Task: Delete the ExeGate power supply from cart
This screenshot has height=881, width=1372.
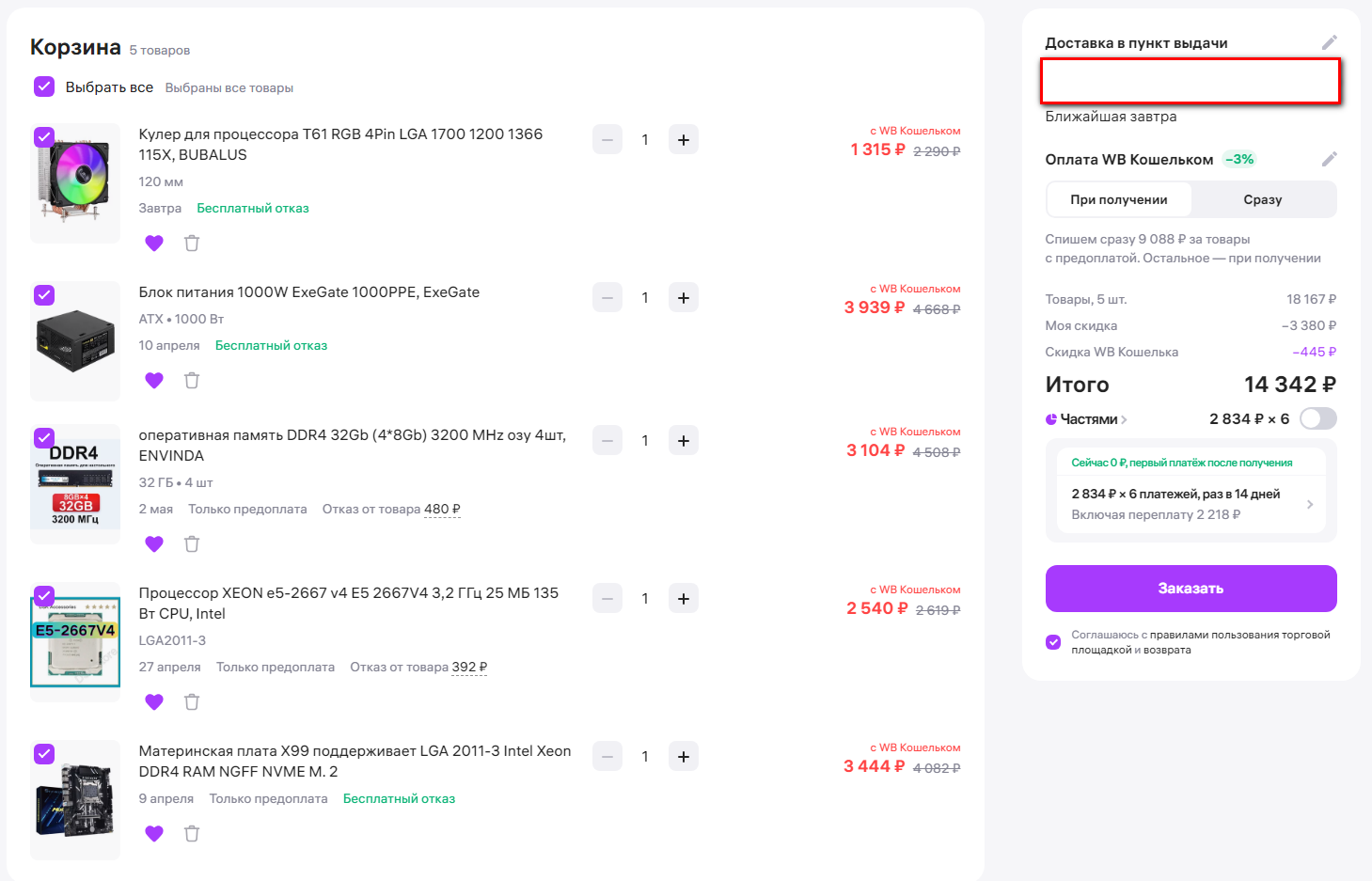Action: pos(192,381)
